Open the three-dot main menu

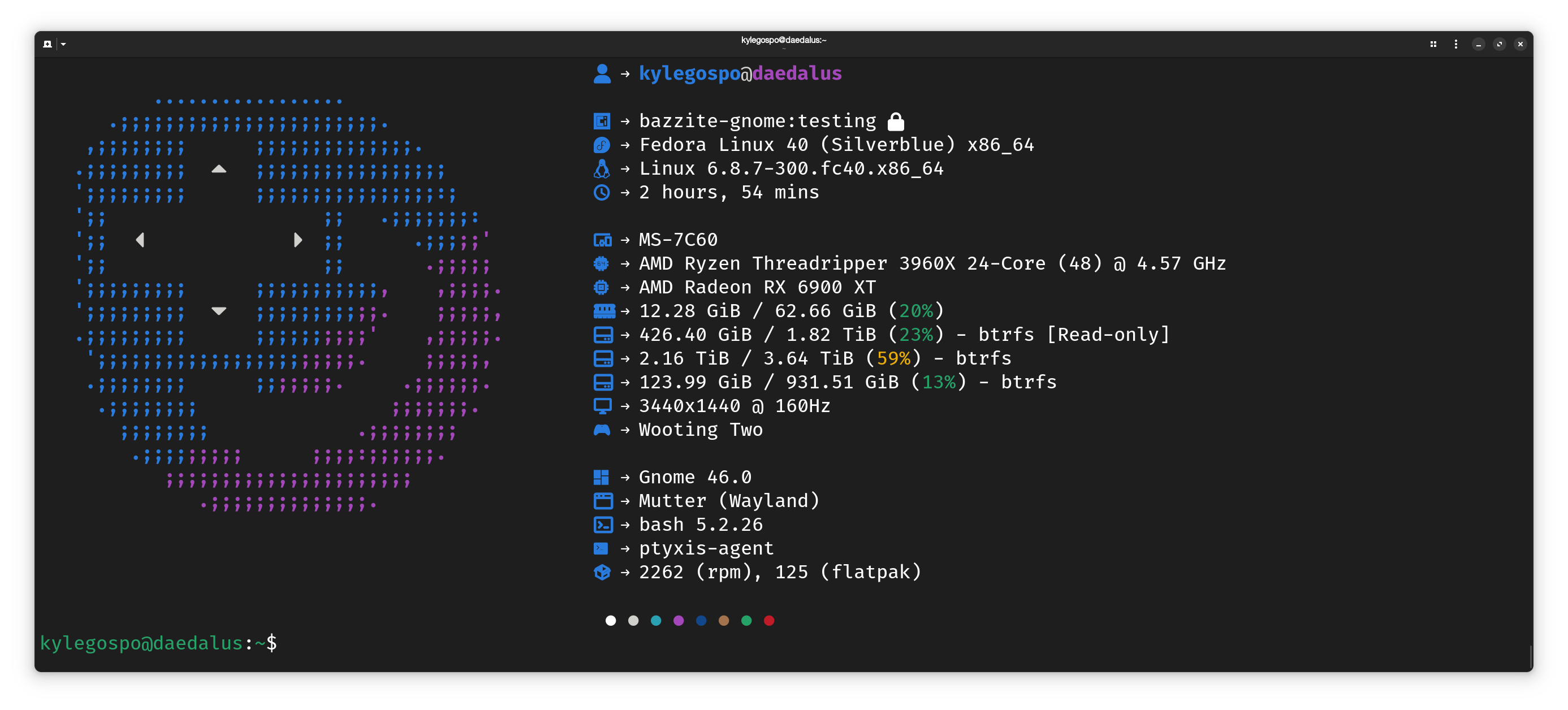click(1455, 44)
